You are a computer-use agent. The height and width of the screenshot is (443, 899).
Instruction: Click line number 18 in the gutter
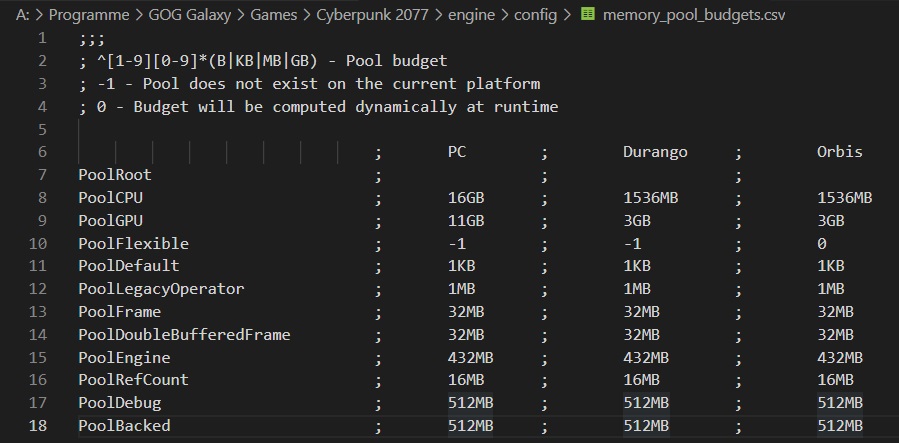[38, 426]
